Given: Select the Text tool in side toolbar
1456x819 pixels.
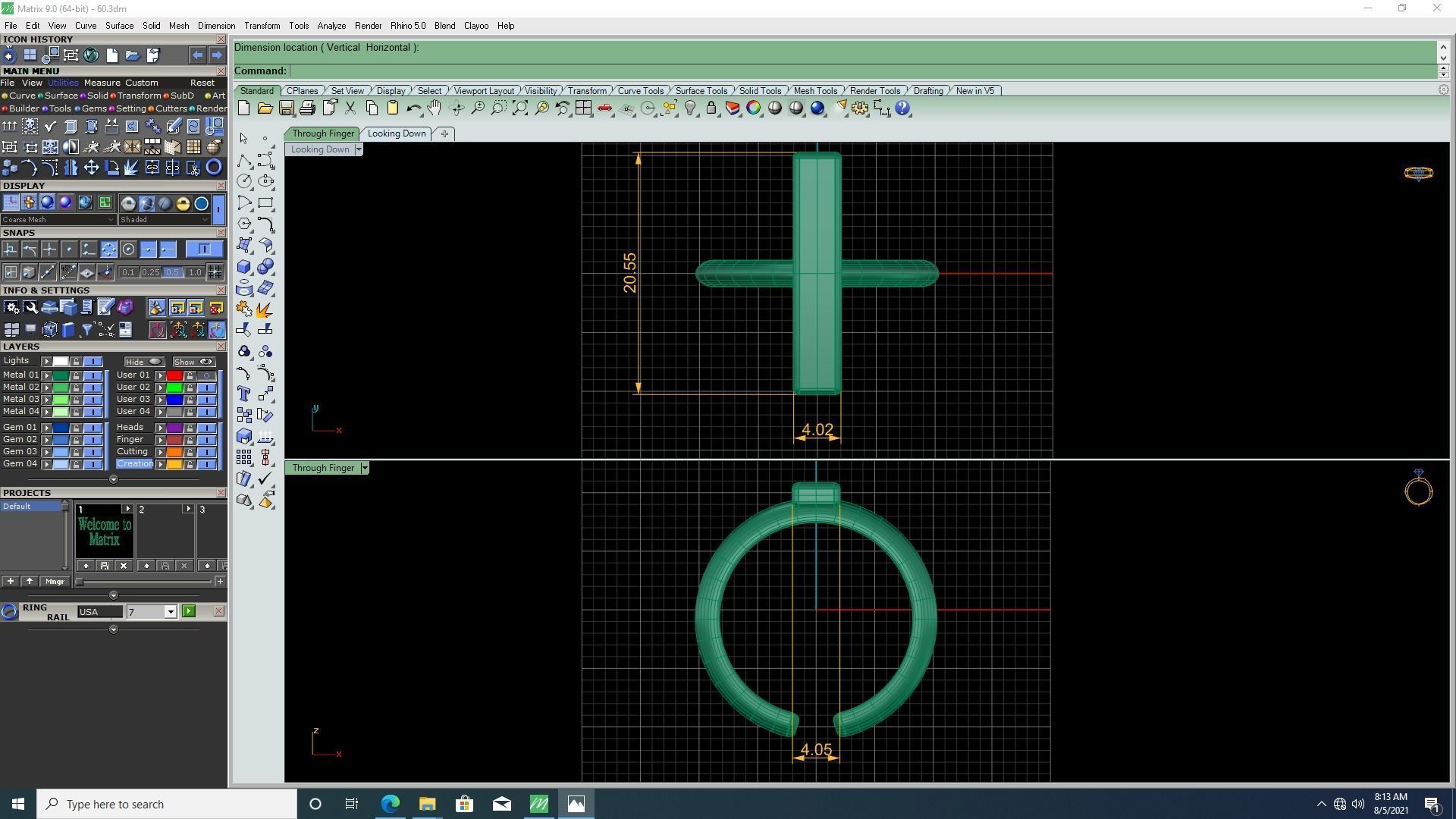Looking at the screenshot, I should point(244,394).
